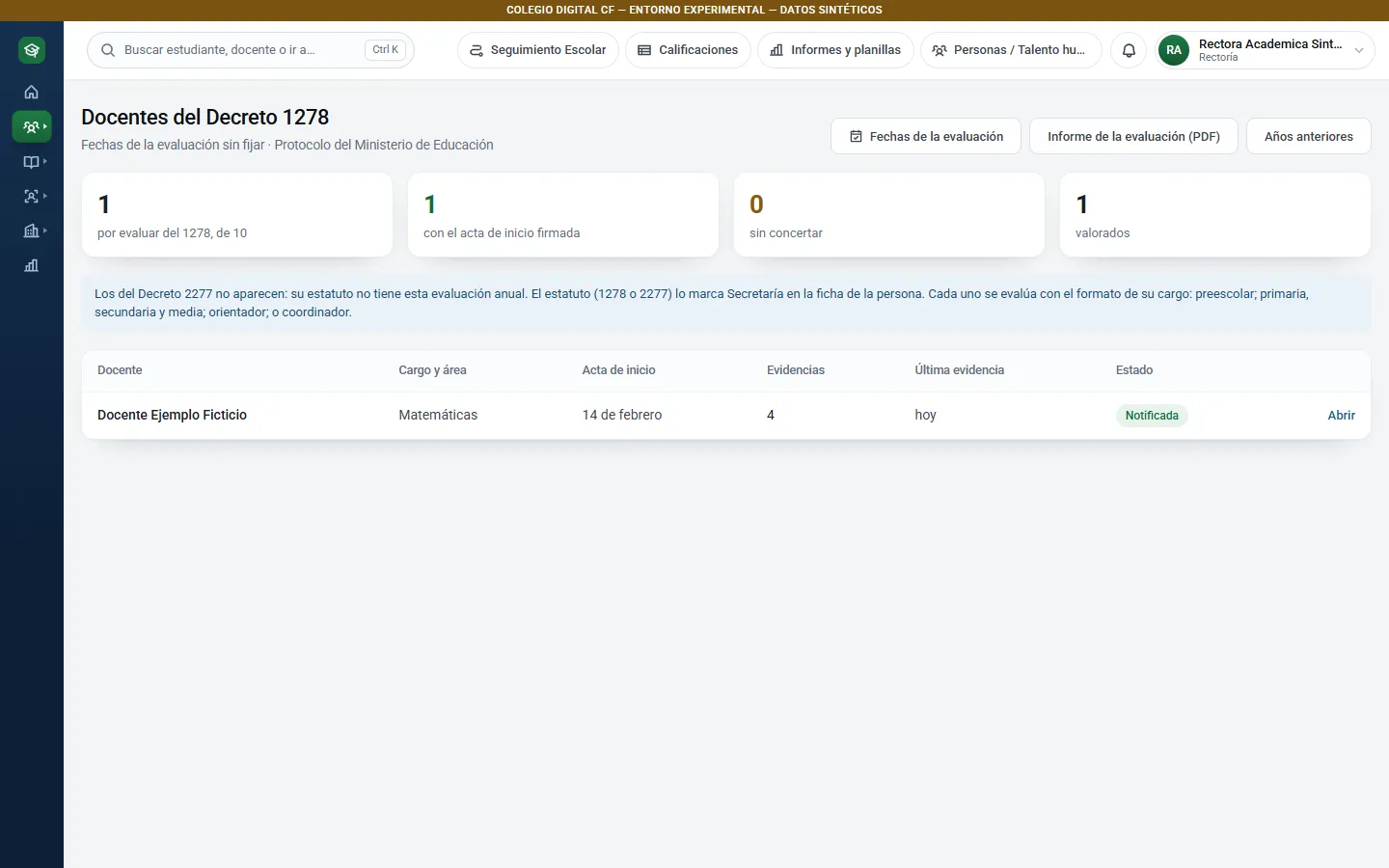Click Abrir for Docente Ejemplo Ficticio
This screenshot has height=868, width=1389.
1341,416
